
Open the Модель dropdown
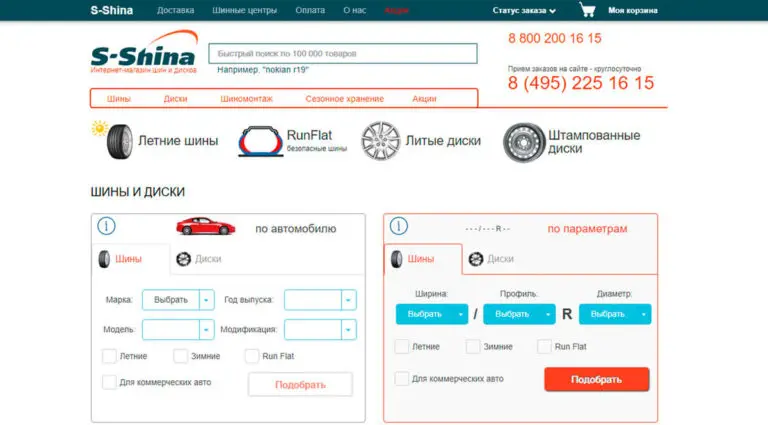pyautogui.click(x=178, y=330)
